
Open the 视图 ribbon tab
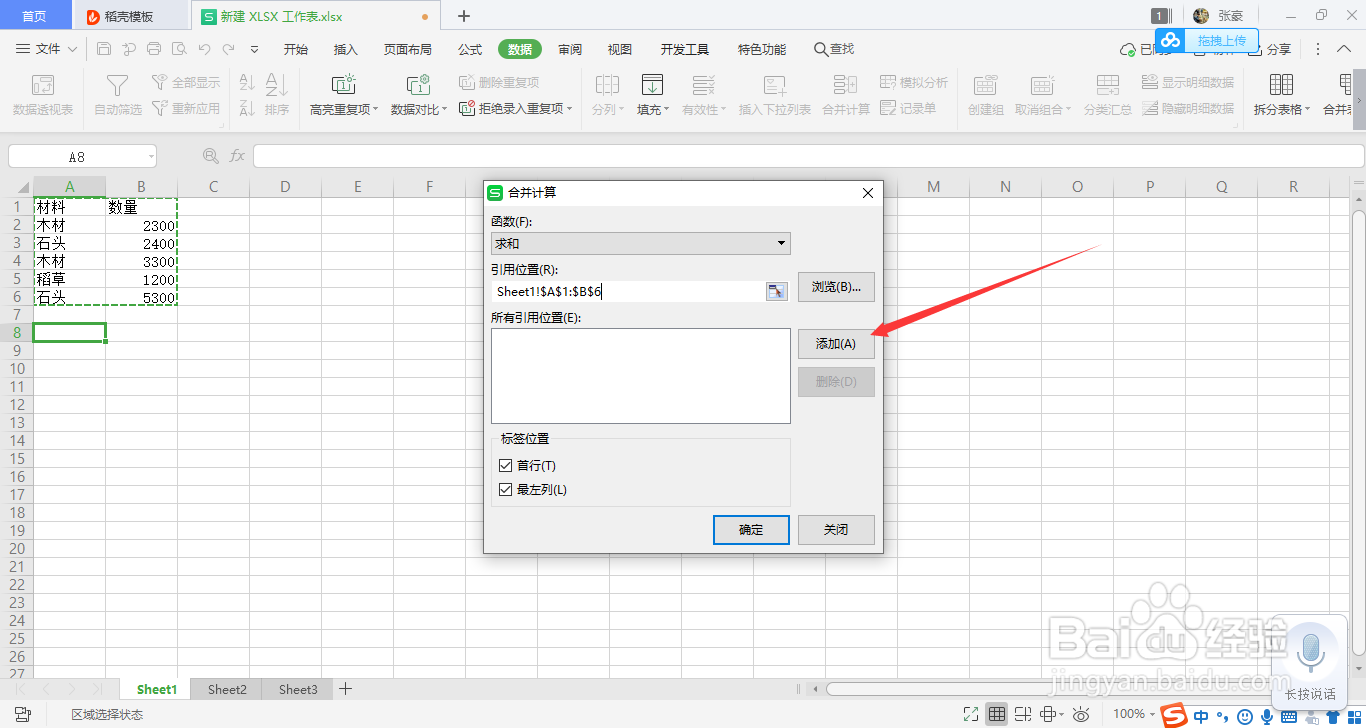(620, 49)
